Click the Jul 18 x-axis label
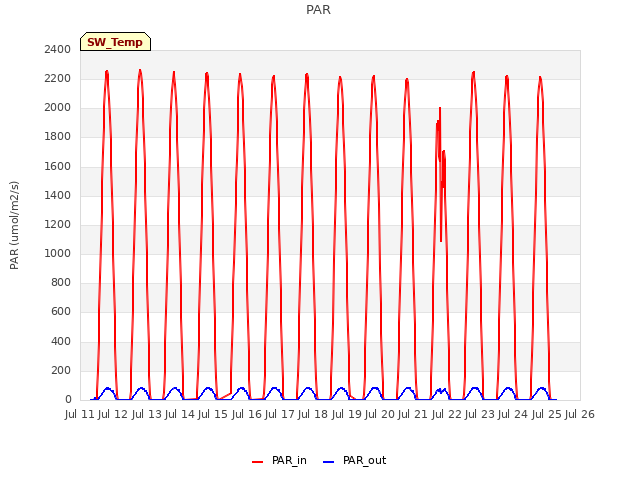The height and width of the screenshot is (480, 640). click(313, 414)
